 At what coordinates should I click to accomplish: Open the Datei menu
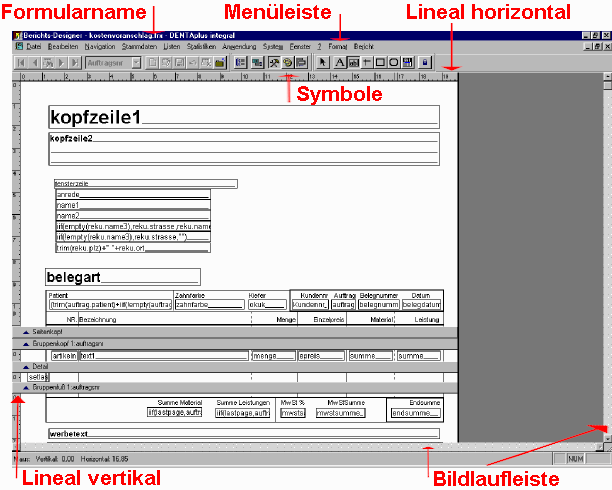point(34,46)
